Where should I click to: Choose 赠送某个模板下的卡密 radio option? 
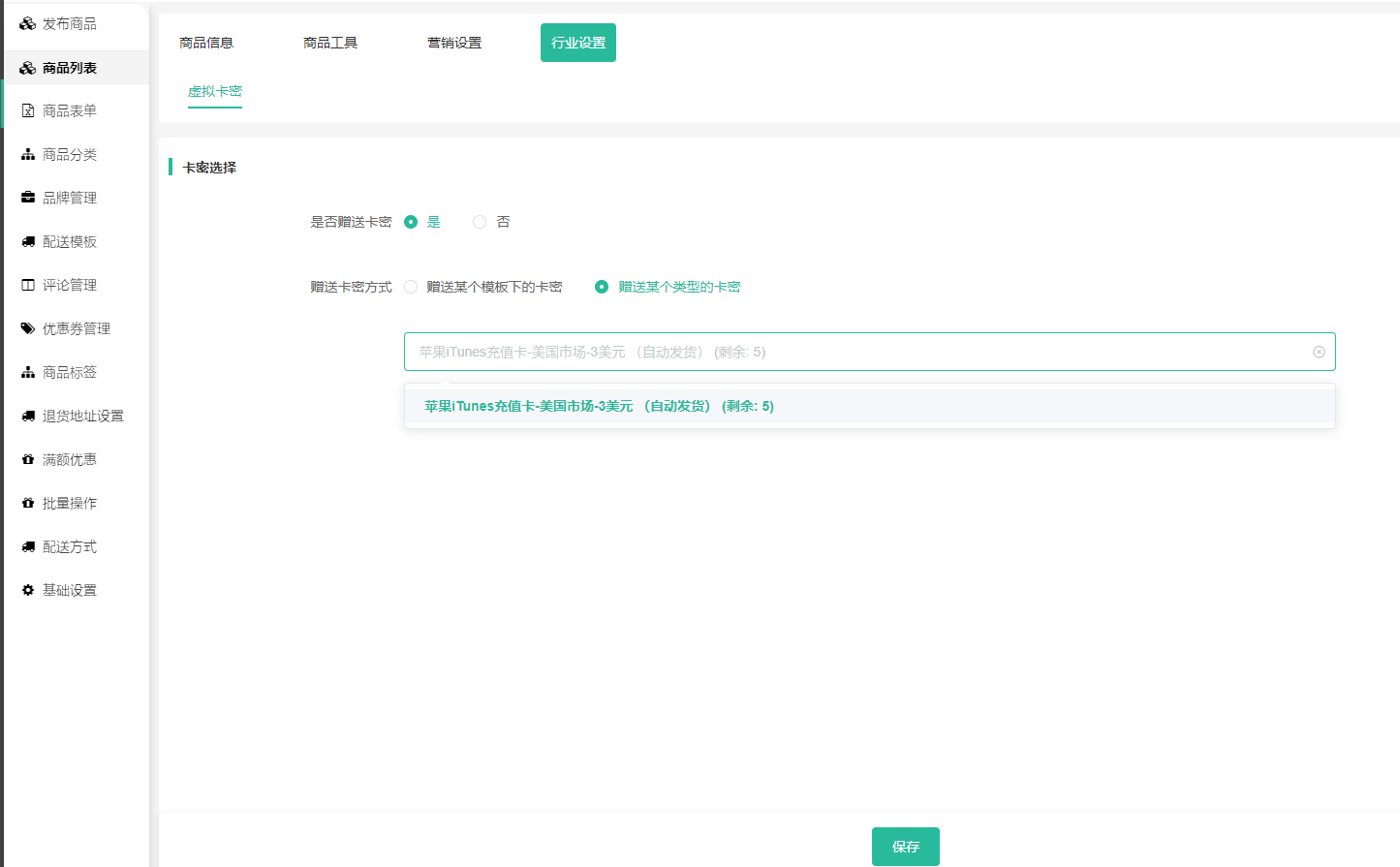pyautogui.click(x=411, y=287)
